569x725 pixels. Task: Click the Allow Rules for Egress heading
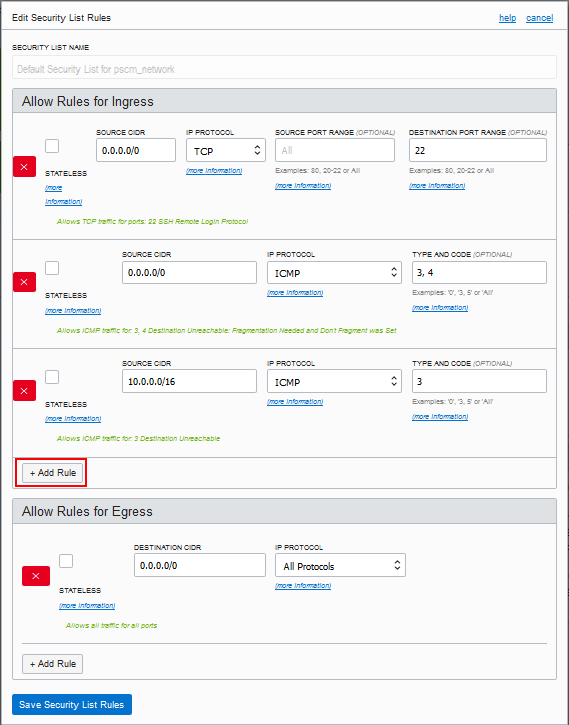tap(87, 511)
